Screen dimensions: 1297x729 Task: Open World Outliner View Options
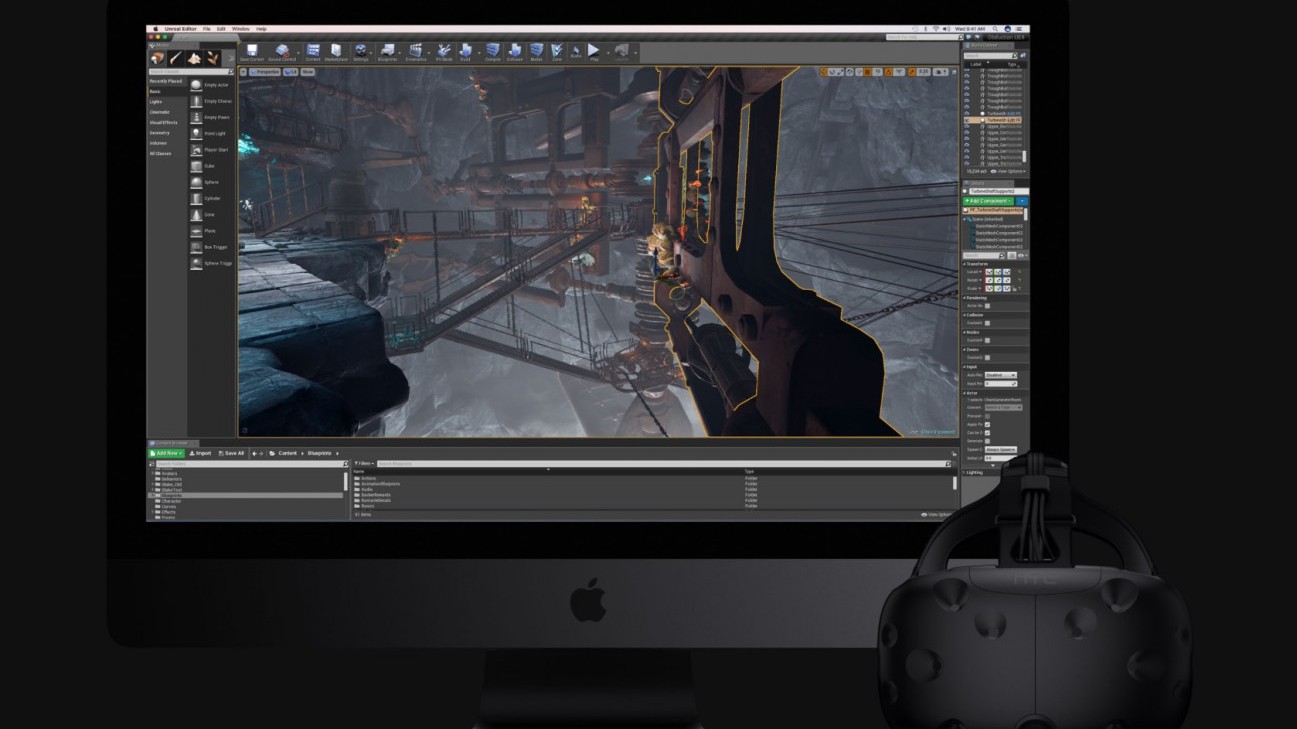pos(1006,171)
